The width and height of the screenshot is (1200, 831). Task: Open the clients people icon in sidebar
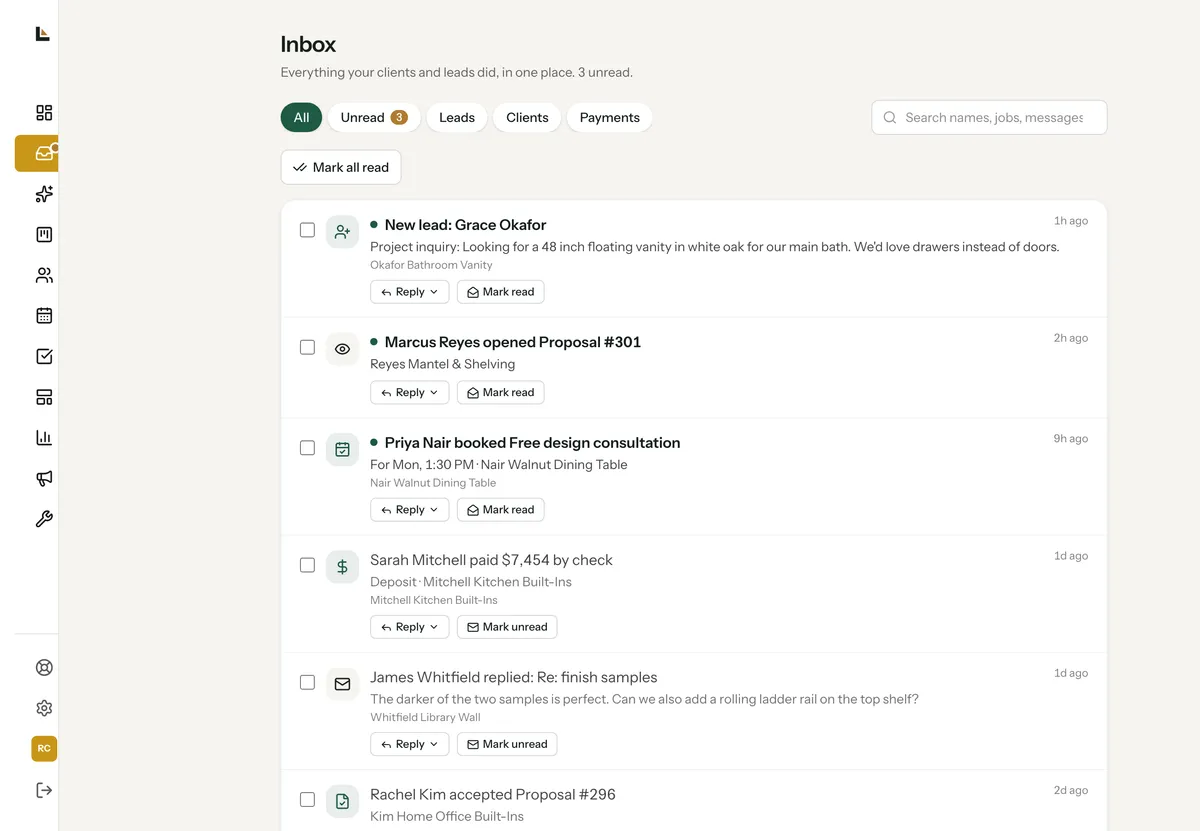click(44, 275)
